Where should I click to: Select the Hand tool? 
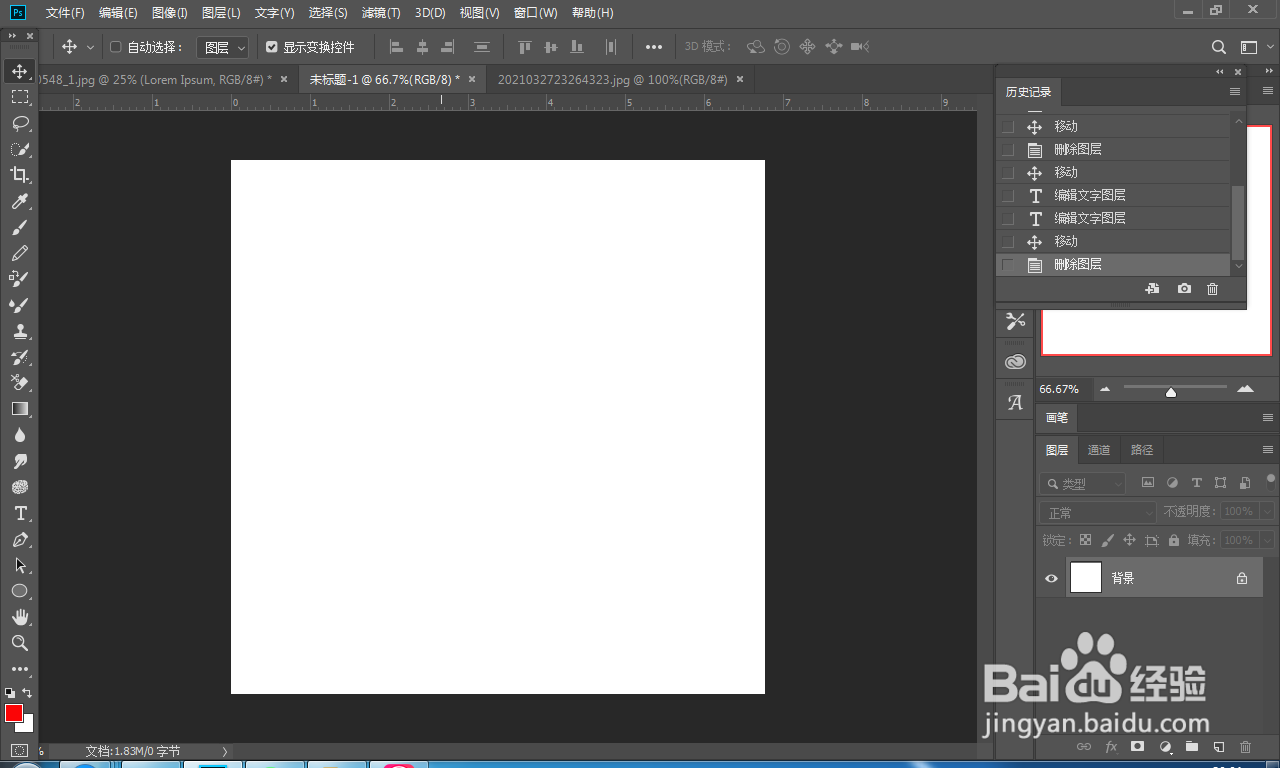coord(19,617)
